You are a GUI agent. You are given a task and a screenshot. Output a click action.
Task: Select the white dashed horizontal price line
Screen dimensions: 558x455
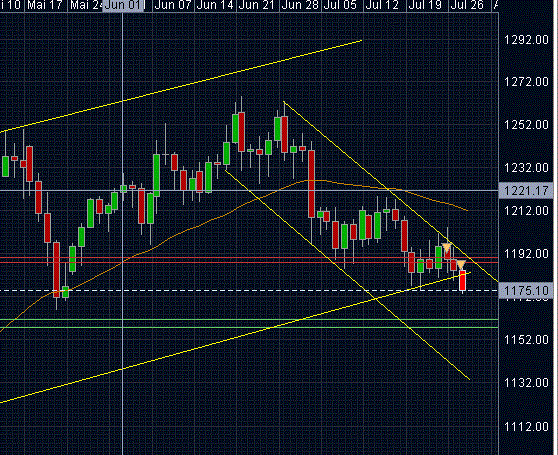249,291
